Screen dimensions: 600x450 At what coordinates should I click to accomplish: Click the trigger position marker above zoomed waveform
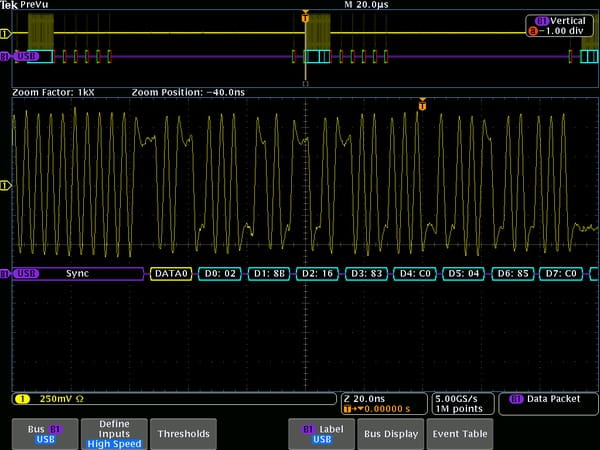[x=423, y=104]
